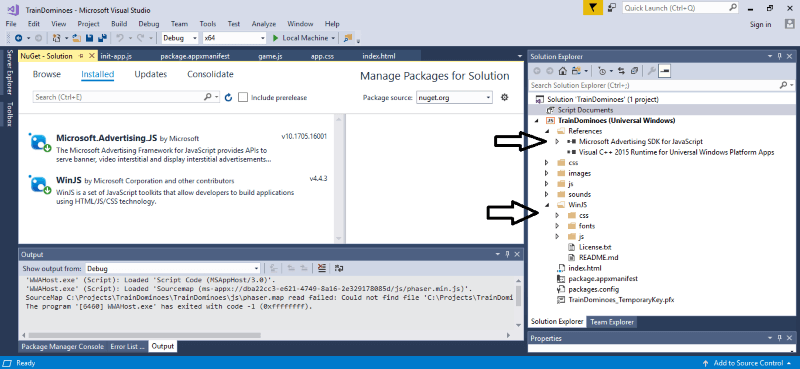Click the Properties wrench icon in Solution Explorer
800x369 pixels.
point(651,71)
